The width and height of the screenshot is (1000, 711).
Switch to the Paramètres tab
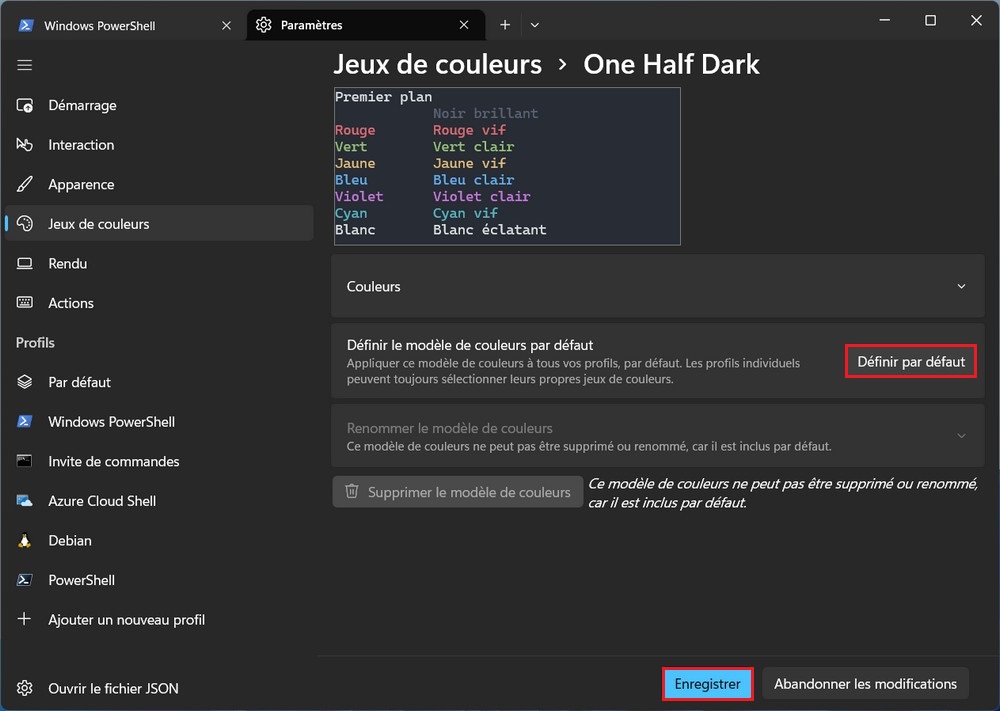click(365, 25)
